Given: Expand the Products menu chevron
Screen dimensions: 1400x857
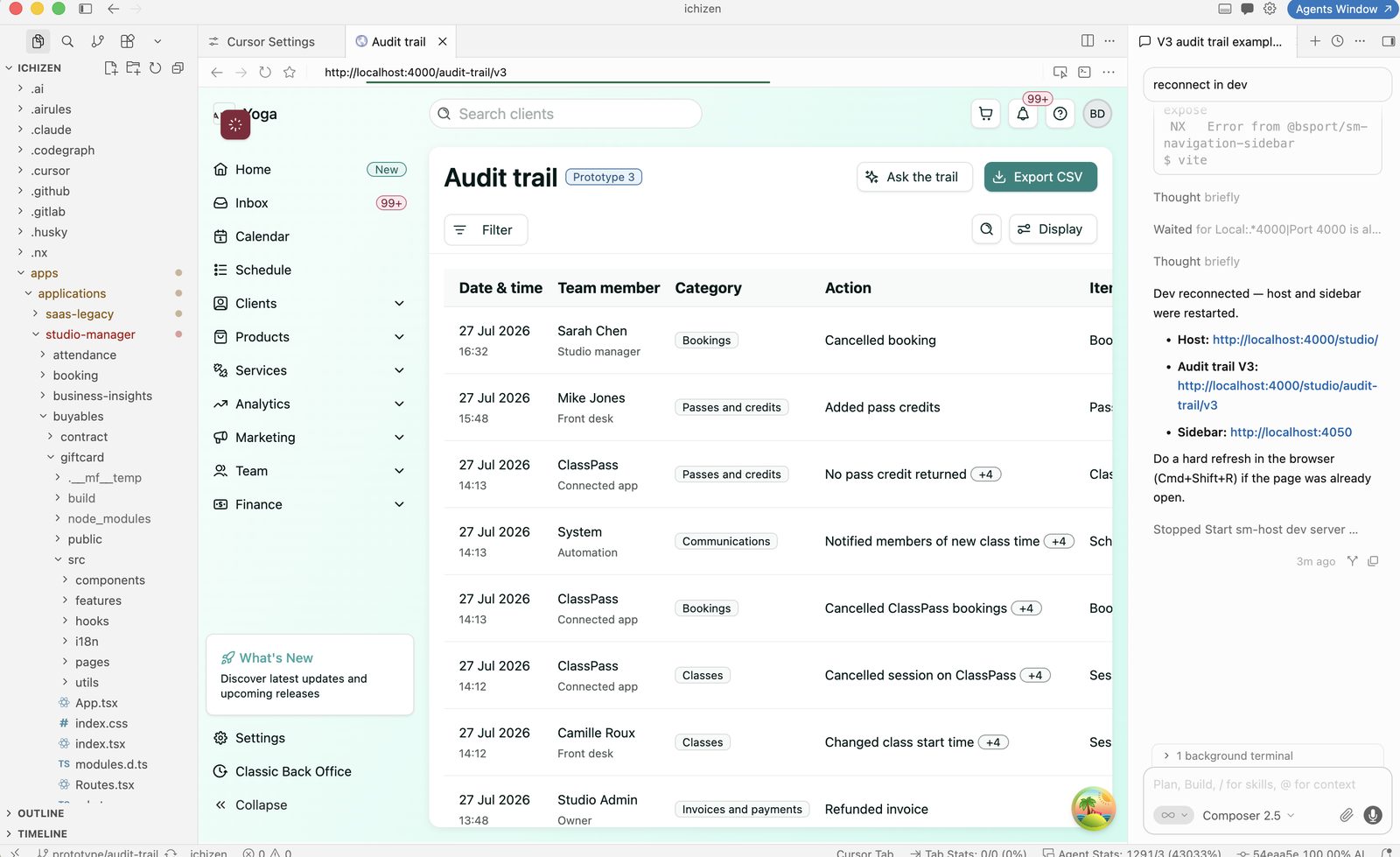Looking at the screenshot, I should pyautogui.click(x=399, y=337).
